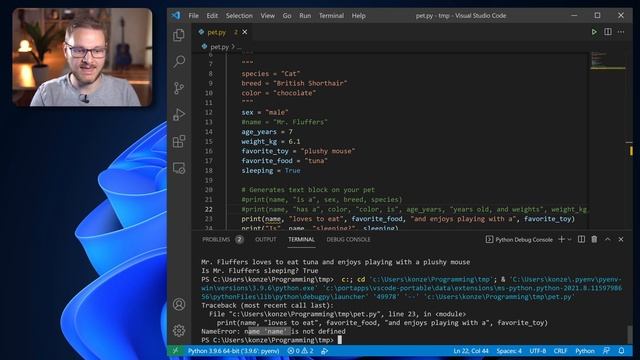Close the bottom panel

click(x=621, y=239)
